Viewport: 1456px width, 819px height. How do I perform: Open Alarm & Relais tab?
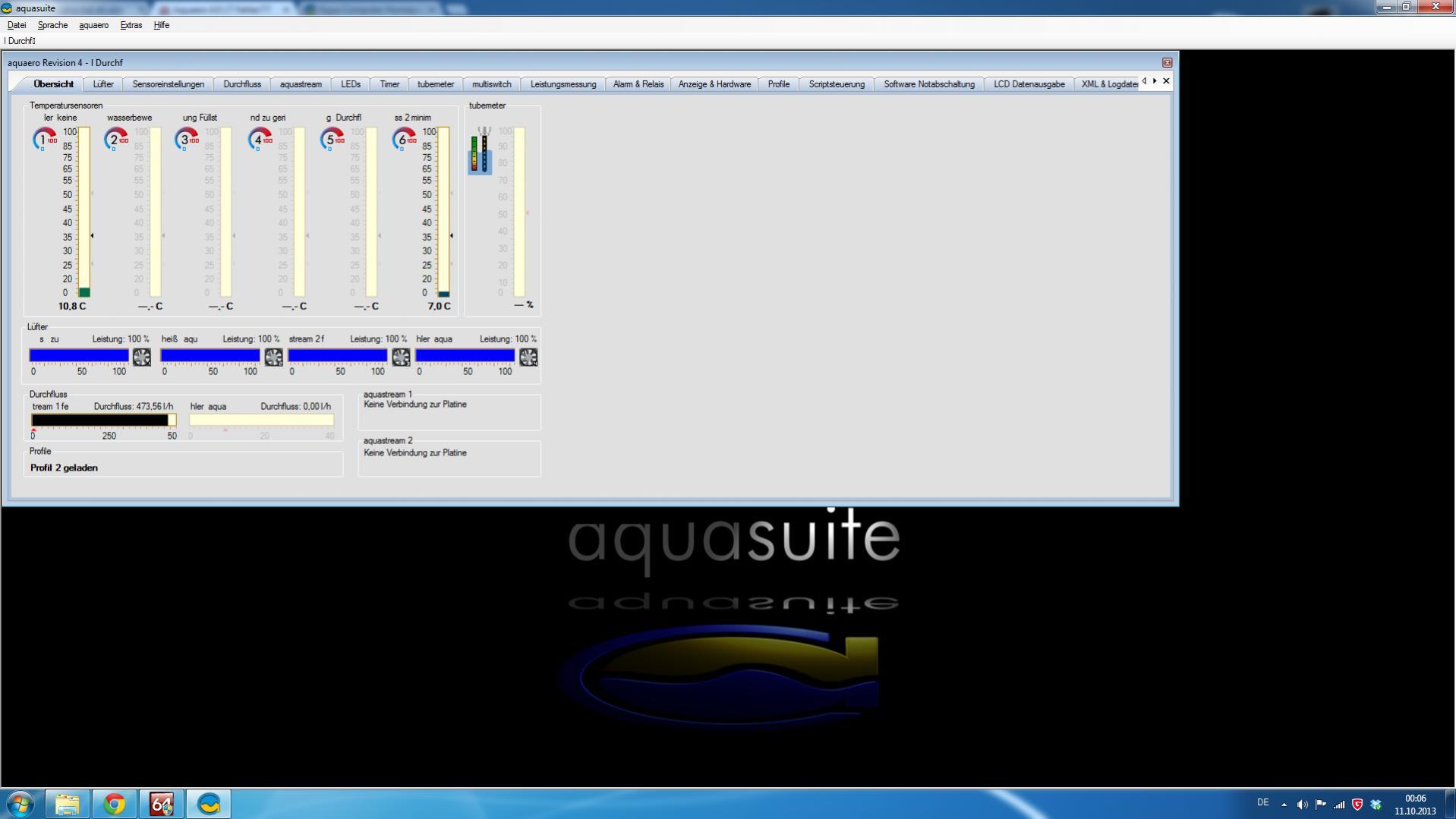click(x=638, y=84)
